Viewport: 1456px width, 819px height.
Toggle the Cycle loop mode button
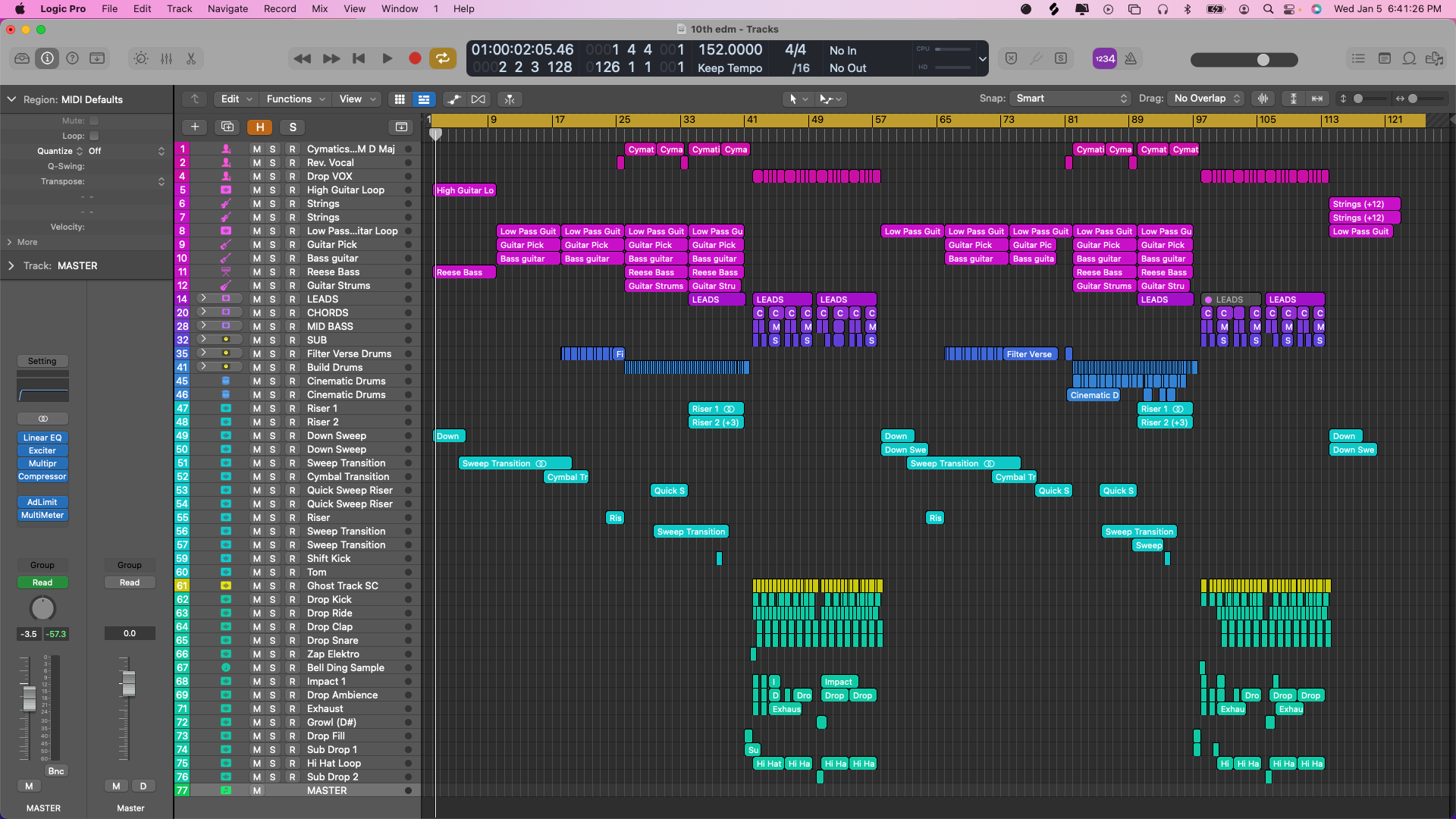(x=442, y=58)
